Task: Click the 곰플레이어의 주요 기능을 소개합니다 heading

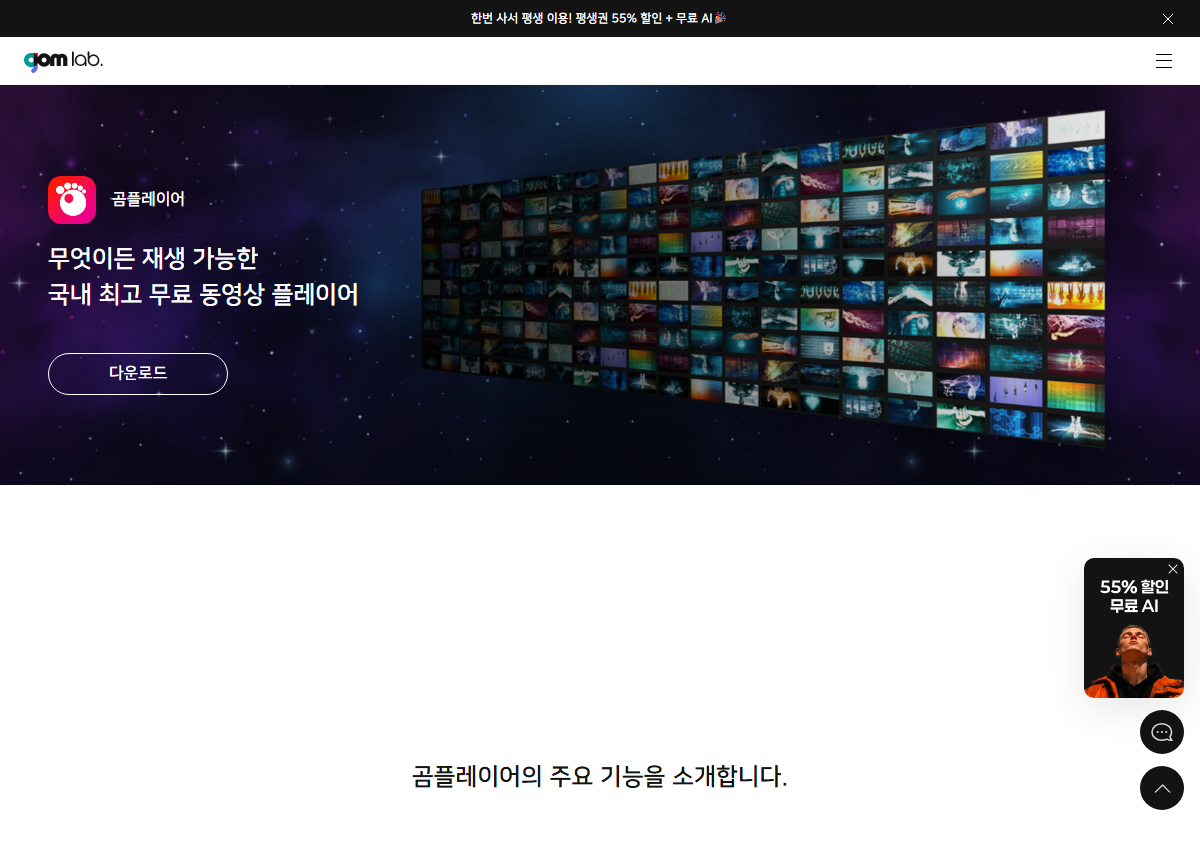Action: click(600, 776)
